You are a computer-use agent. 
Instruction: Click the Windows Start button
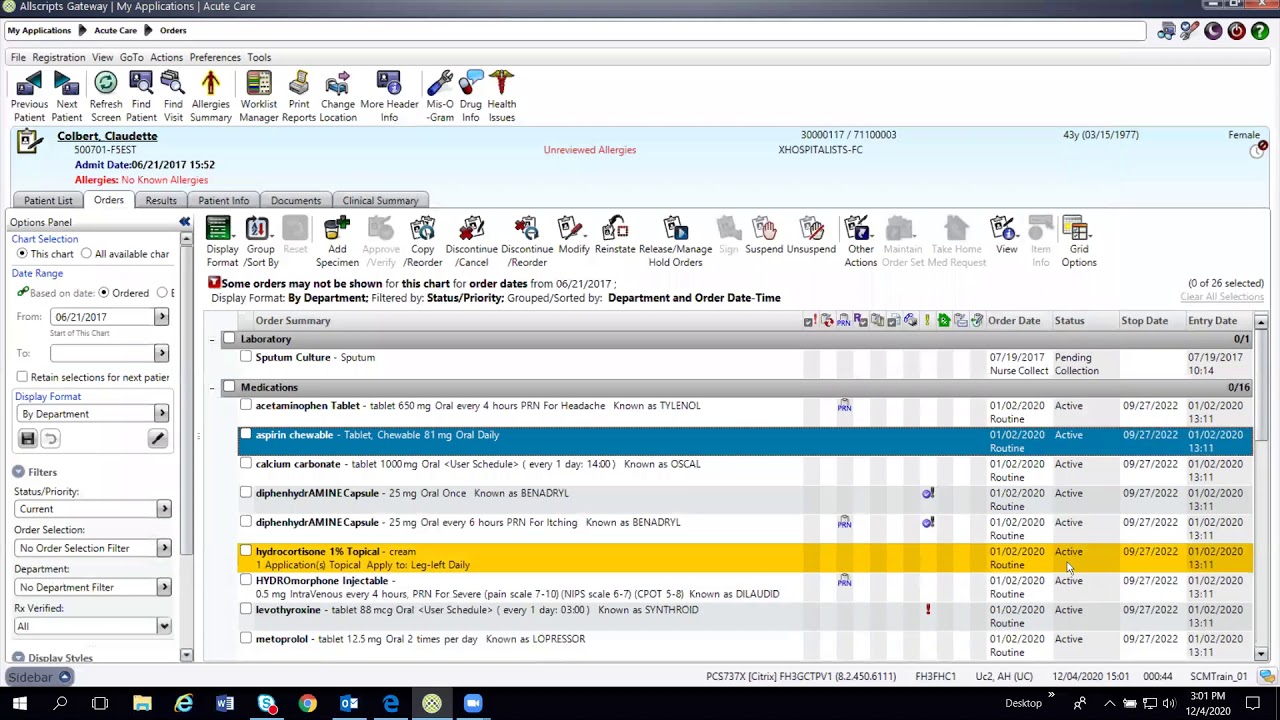[x=19, y=704]
